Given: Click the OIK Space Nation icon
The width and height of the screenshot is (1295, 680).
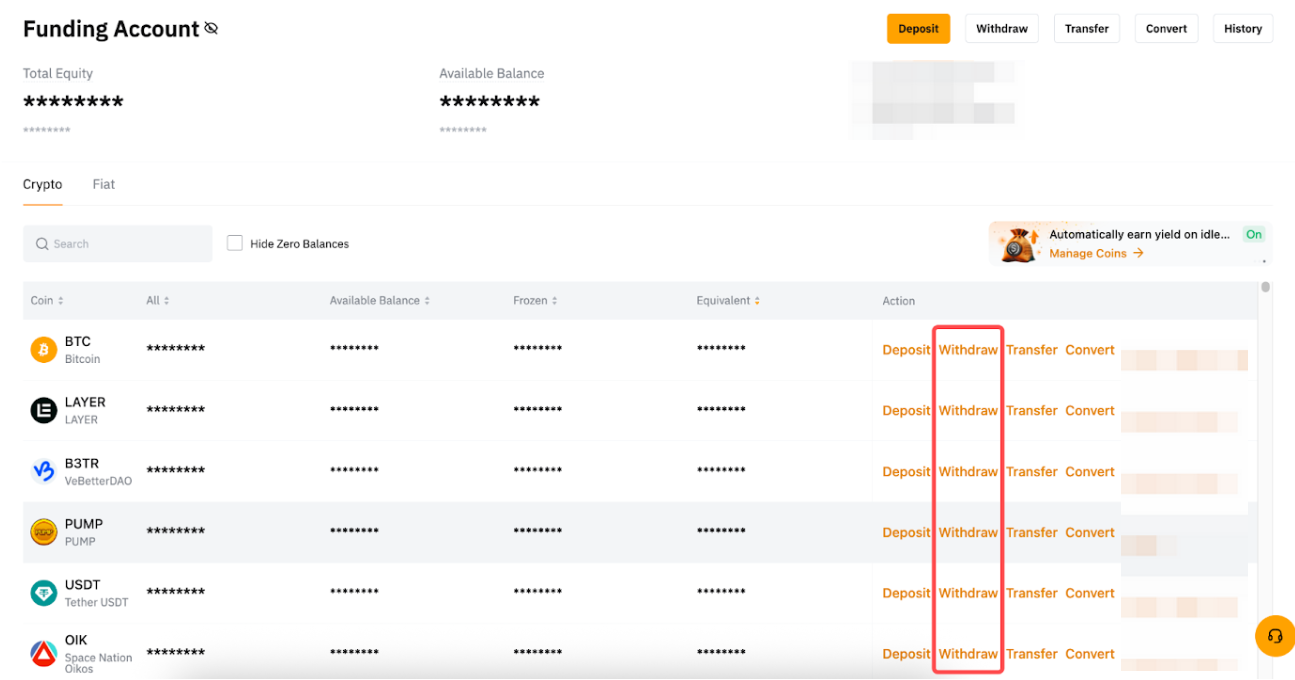Looking at the screenshot, I should [43, 653].
